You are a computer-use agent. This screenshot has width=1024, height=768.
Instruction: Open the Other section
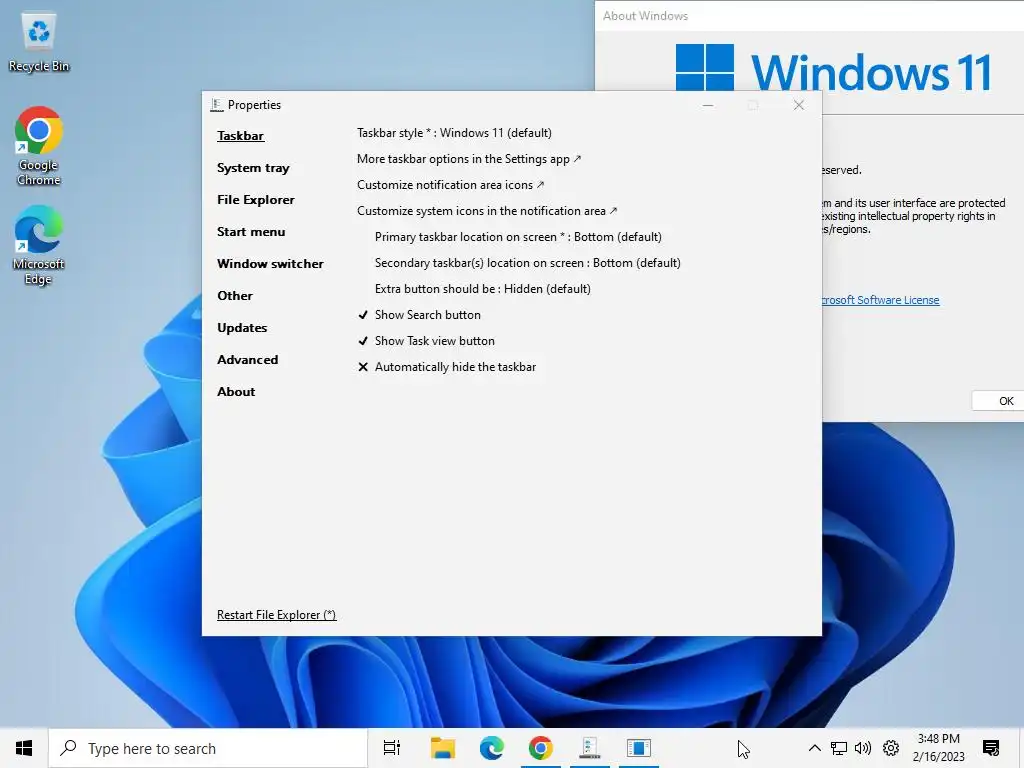[235, 296]
